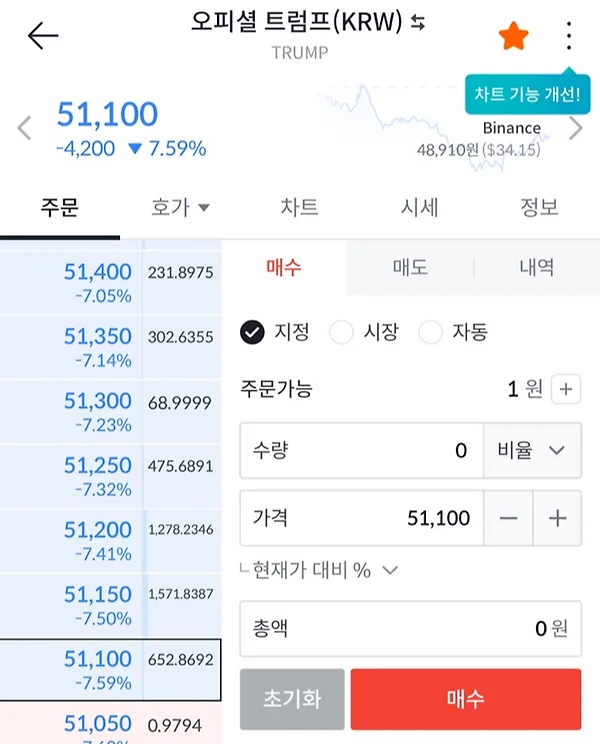Switch to the 매도 sell tab
This screenshot has height=744, width=600.
point(410,267)
